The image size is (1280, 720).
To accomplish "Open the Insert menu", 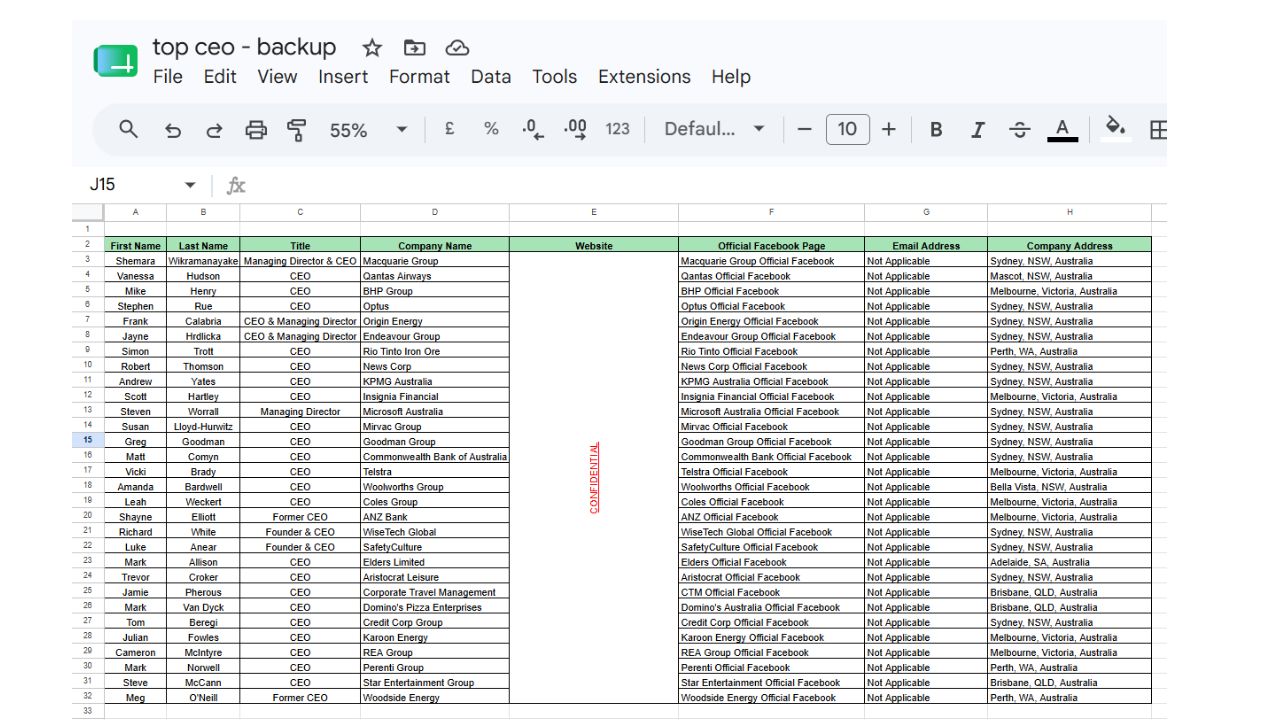I will pyautogui.click(x=343, y=77).
